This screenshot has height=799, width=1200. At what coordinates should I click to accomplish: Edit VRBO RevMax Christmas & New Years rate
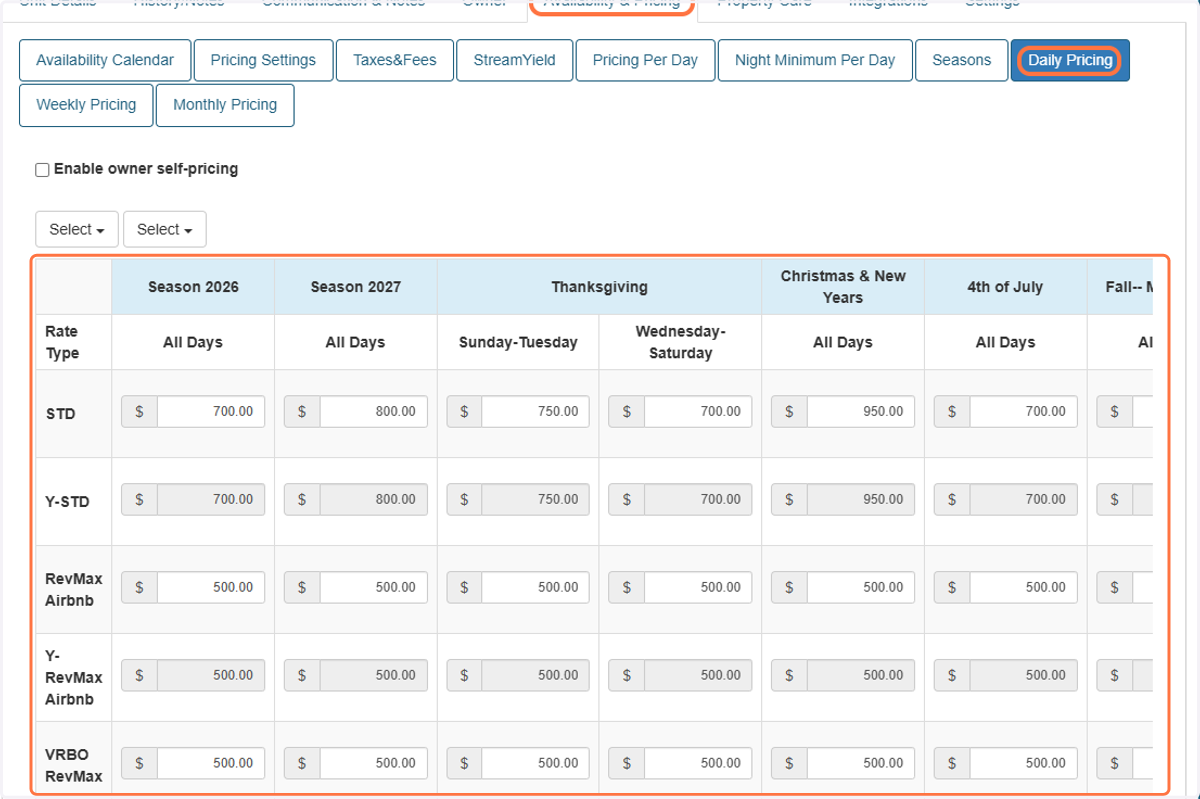coord(861,763)
